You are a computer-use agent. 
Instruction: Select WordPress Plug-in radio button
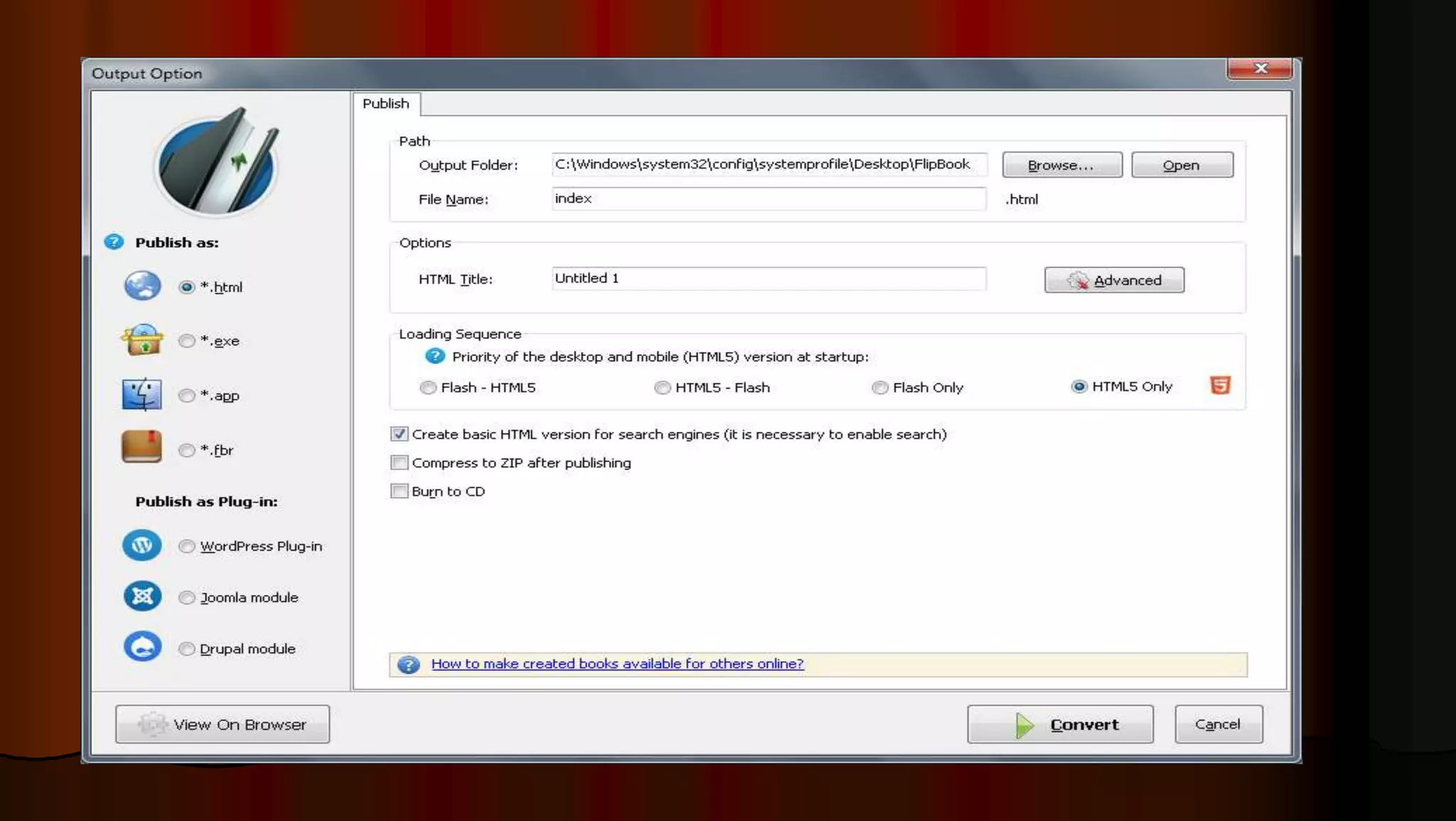click(187, 546)
